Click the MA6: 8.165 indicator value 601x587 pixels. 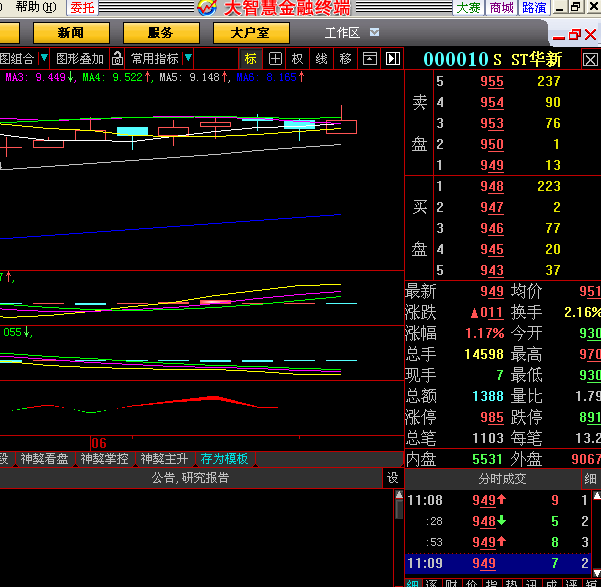270,77
